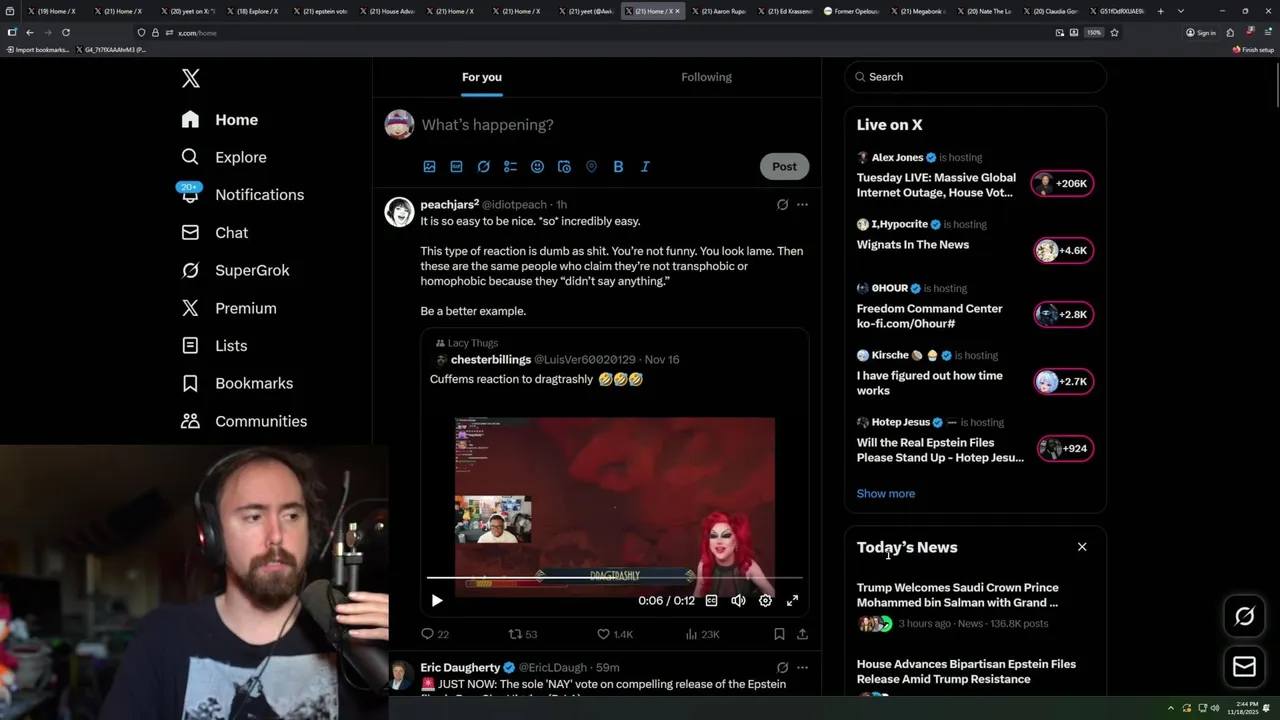The height and width of the screenshot is (720, 1280).
Task: Add media image to the new post
Action: point(429,167)
